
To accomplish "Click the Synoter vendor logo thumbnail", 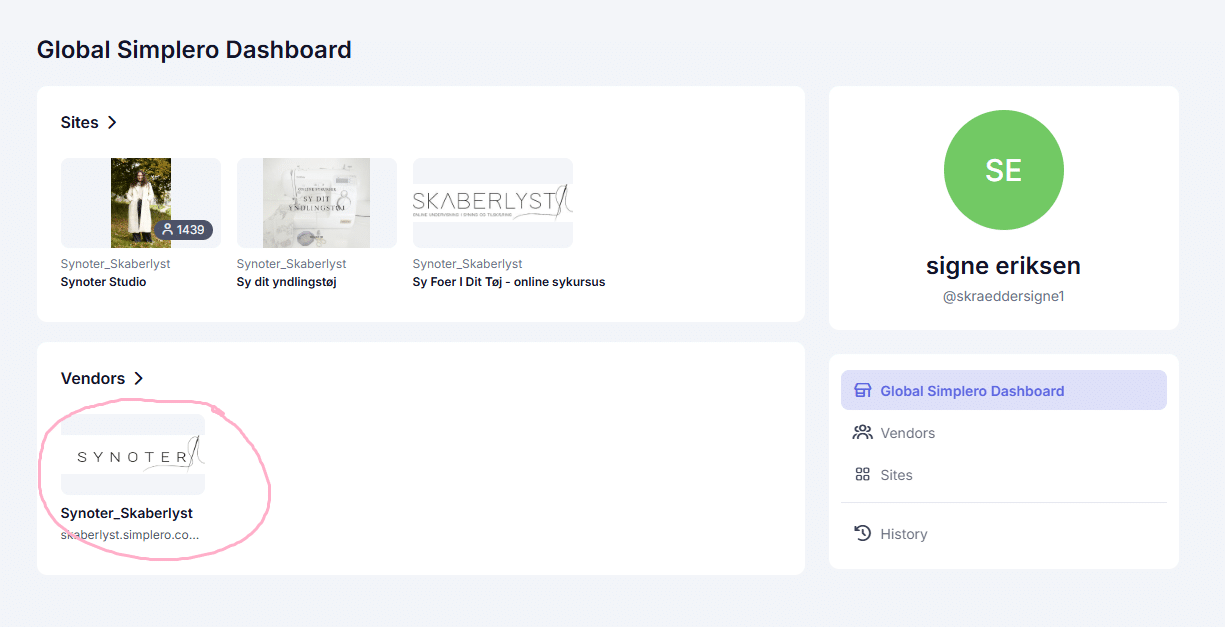I will pos(133,454).
